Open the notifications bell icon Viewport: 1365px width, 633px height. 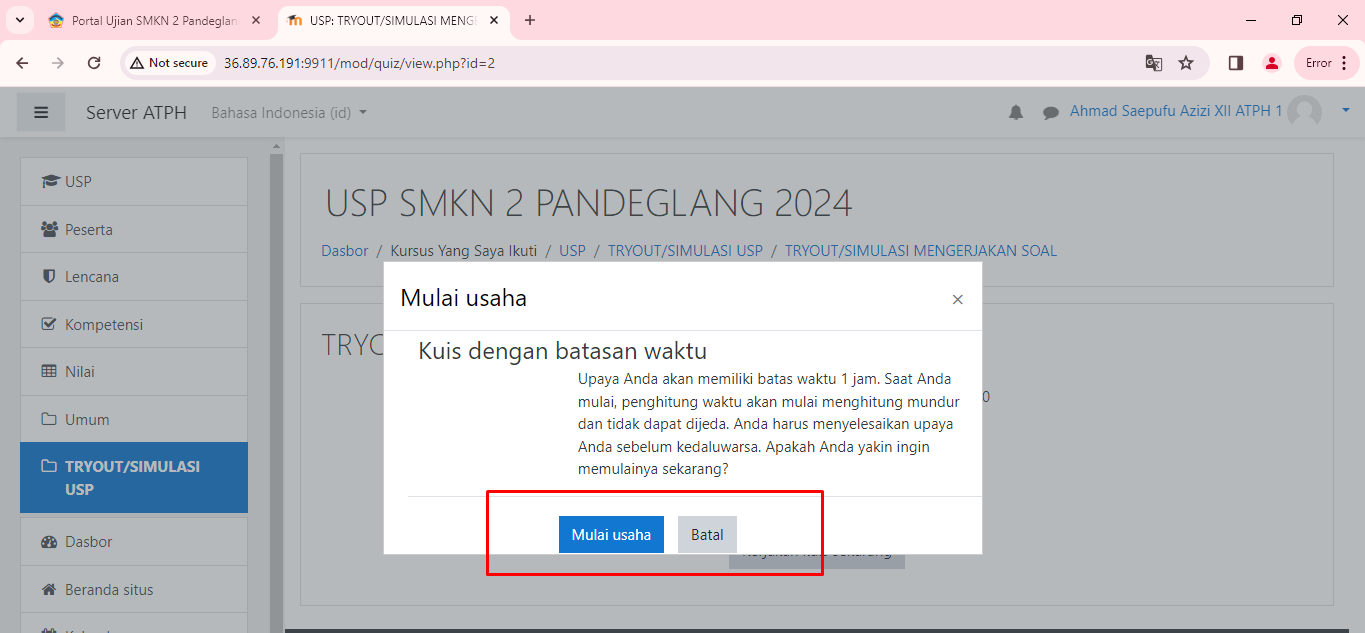(1016, 112)
